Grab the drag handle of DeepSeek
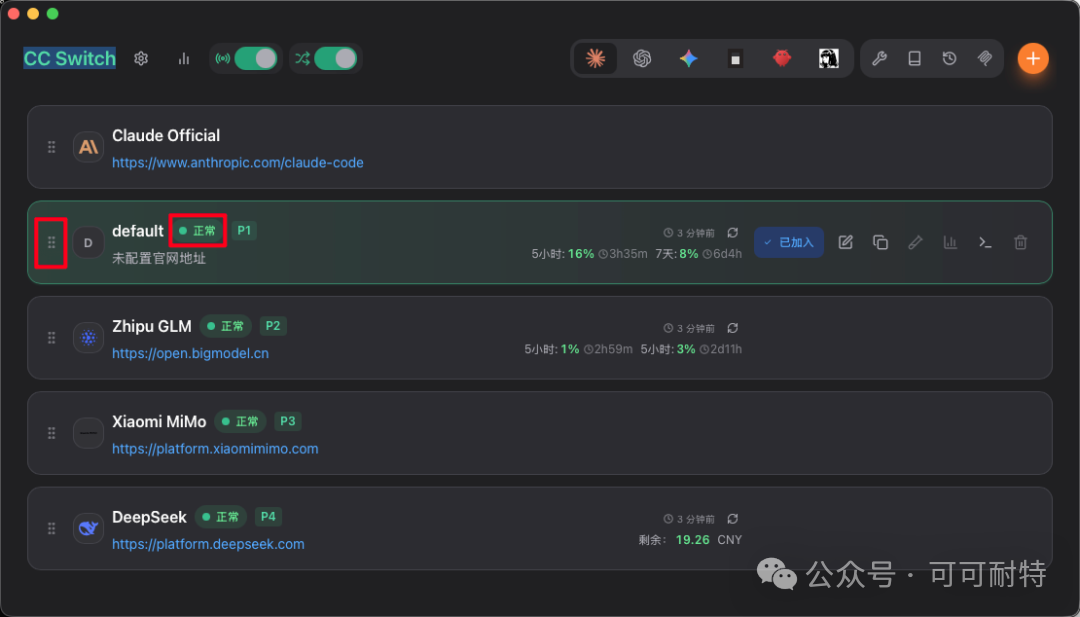The image size is (1080, 617). click(51, 528)
